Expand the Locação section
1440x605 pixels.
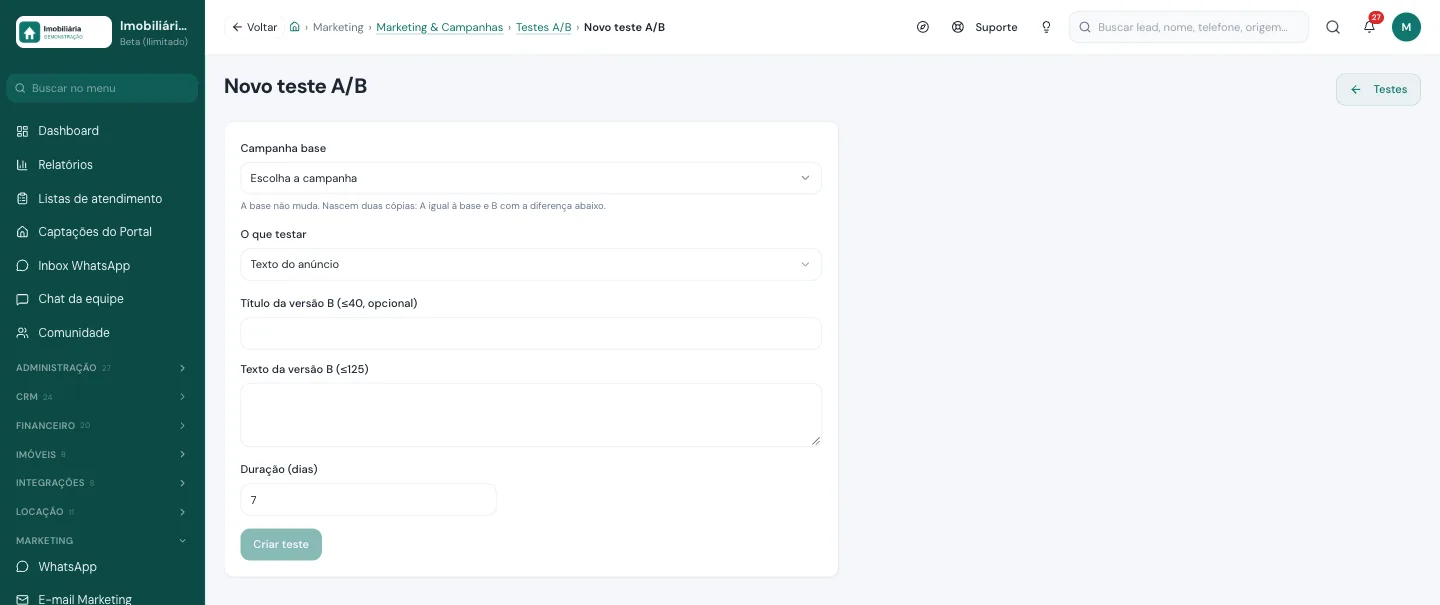click(102, 512)
